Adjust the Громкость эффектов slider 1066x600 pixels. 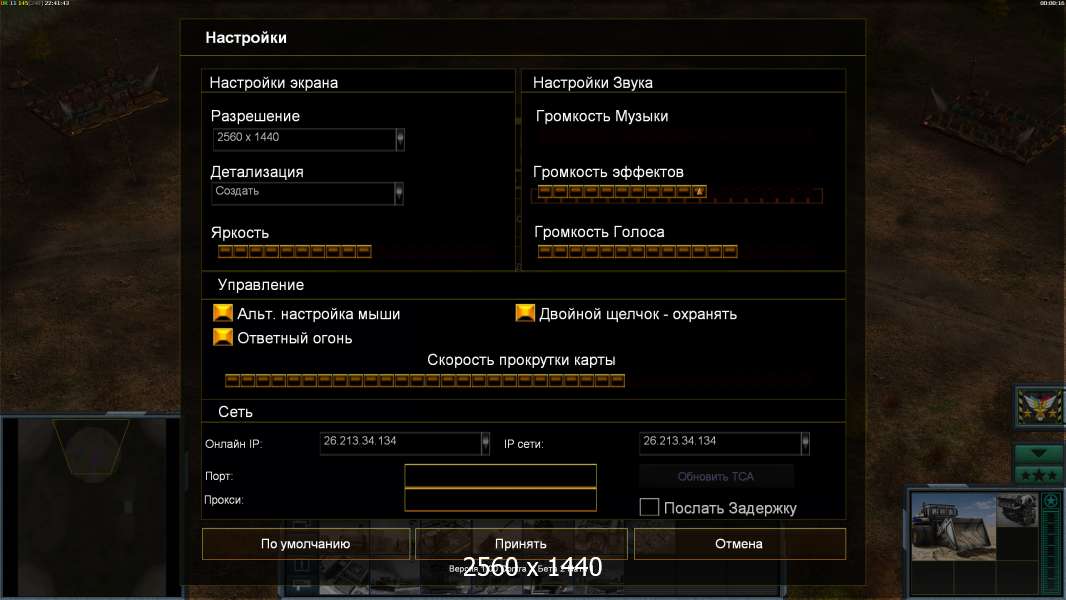[x=677, y=195]
